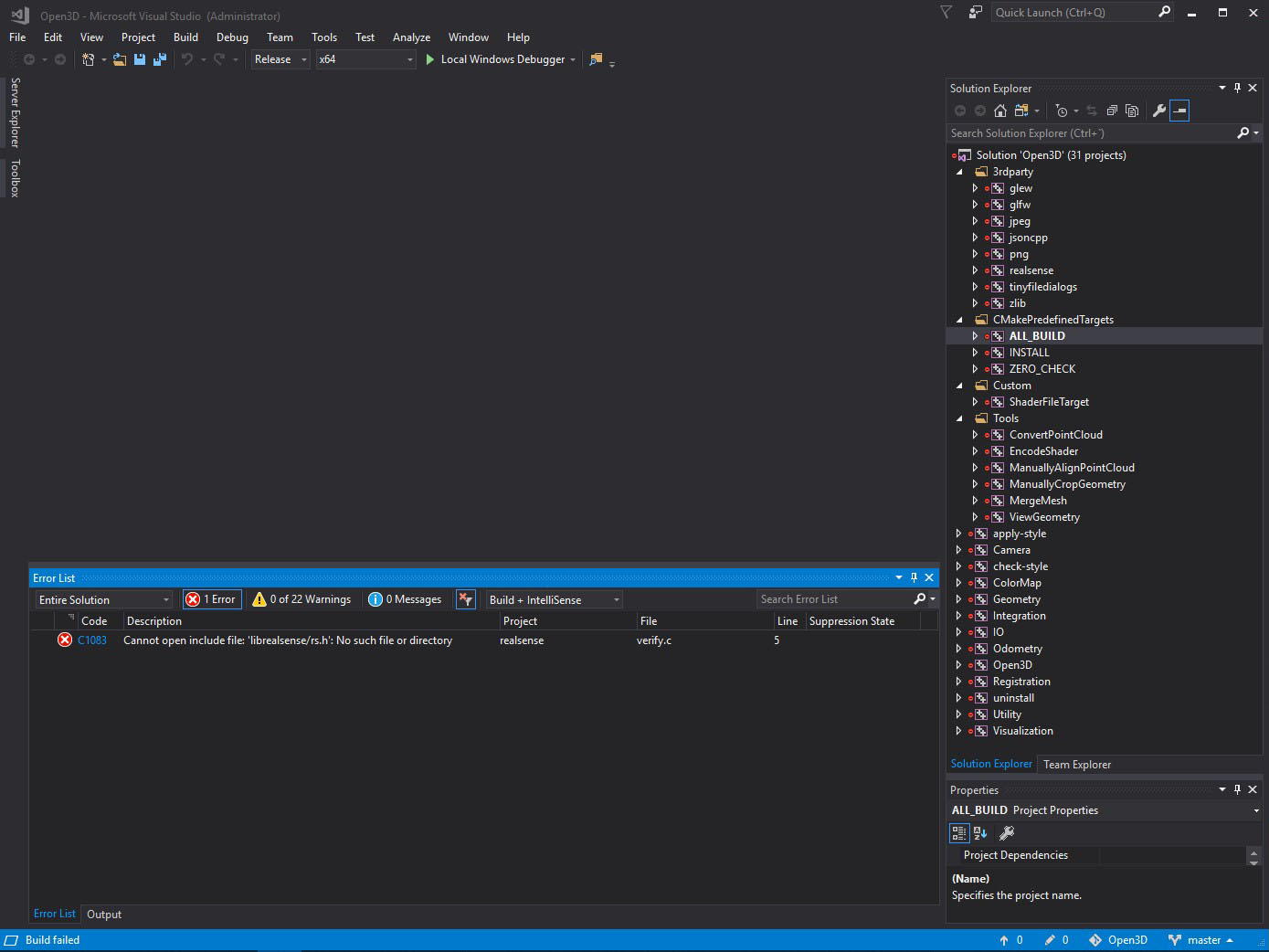Select the ManuallyAlignPointCloud project

tap(1072, 468)
